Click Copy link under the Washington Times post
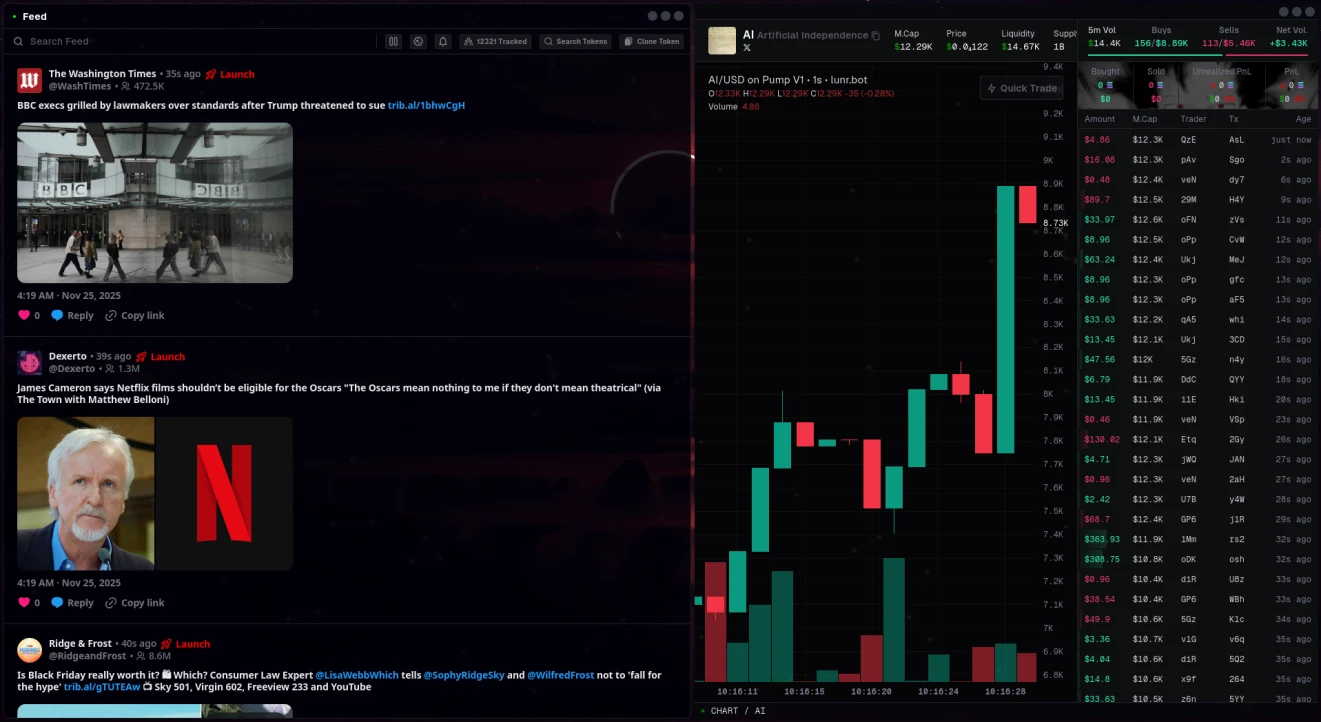1321x722 pixels. click(x=135, y=315)
